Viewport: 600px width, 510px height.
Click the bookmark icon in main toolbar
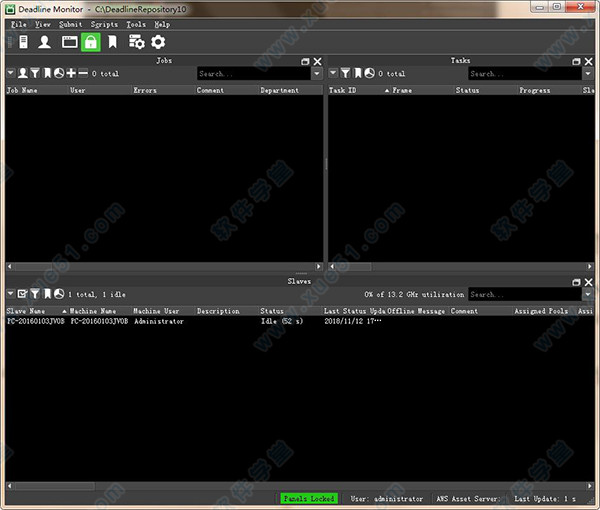(x=112, y=42)
